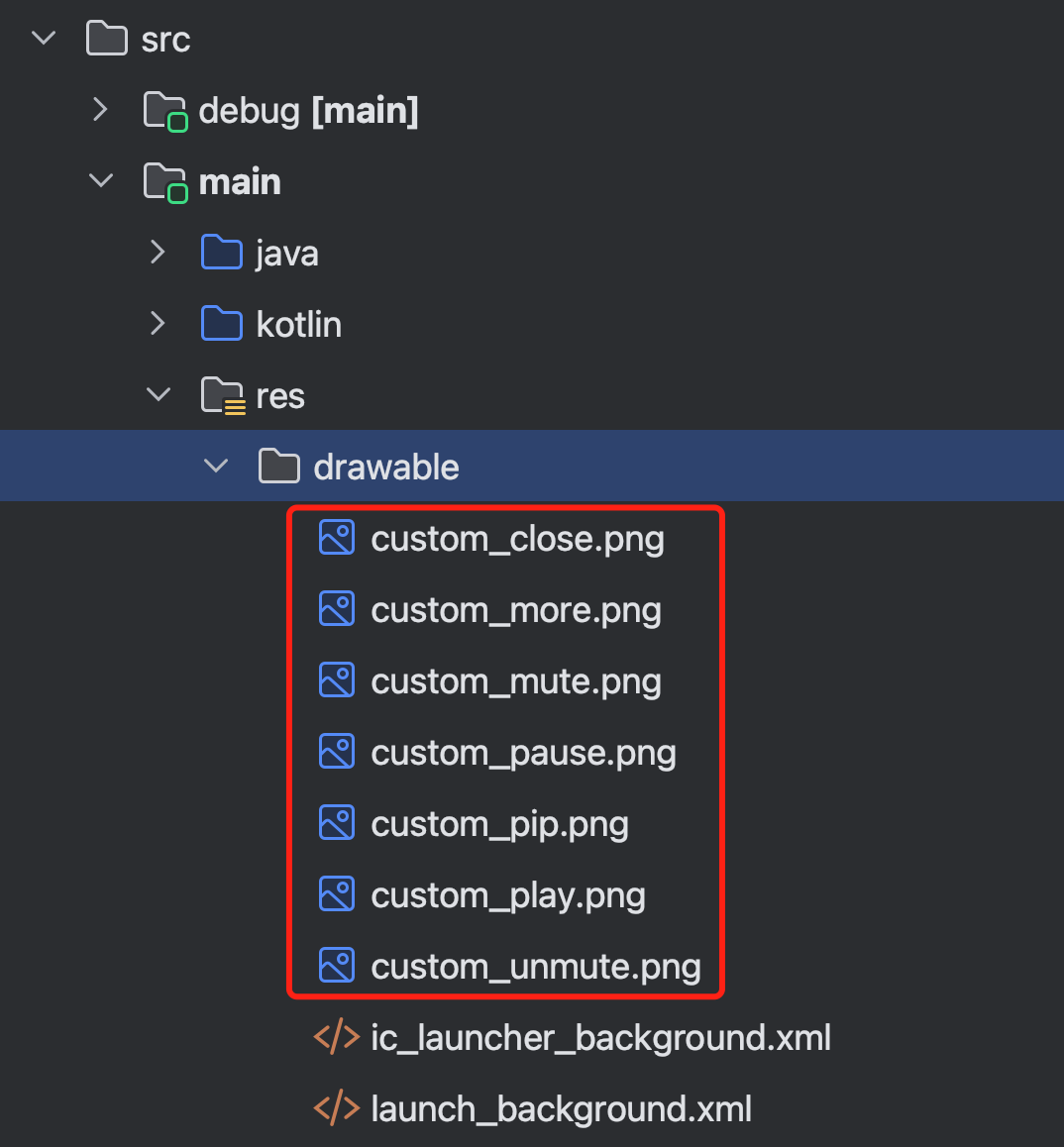Screen dimensions: 1064x1147
Task: Select the custom_more.png file
Action: pyautogui.click(x=515, y=610)
